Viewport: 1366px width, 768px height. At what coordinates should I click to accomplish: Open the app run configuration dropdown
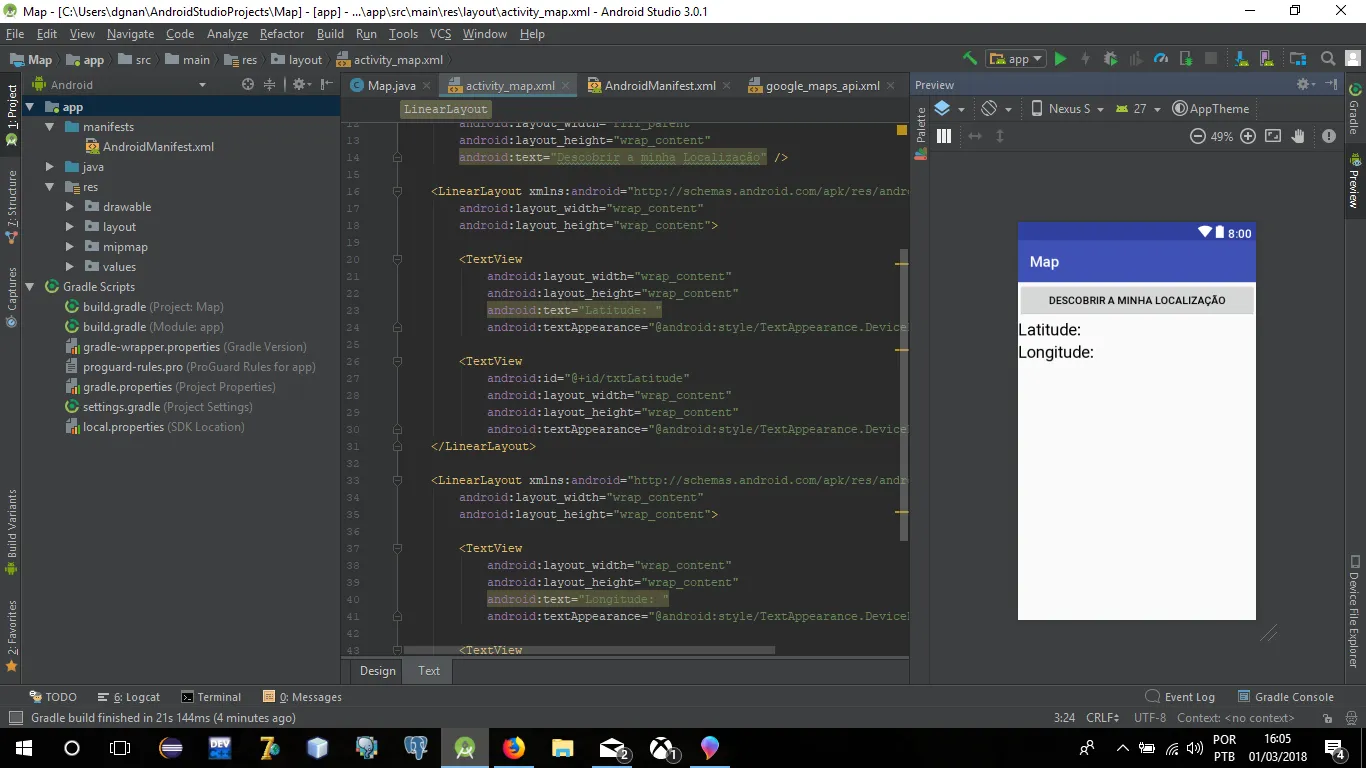pyautogui.click(x=1015, y=59)
